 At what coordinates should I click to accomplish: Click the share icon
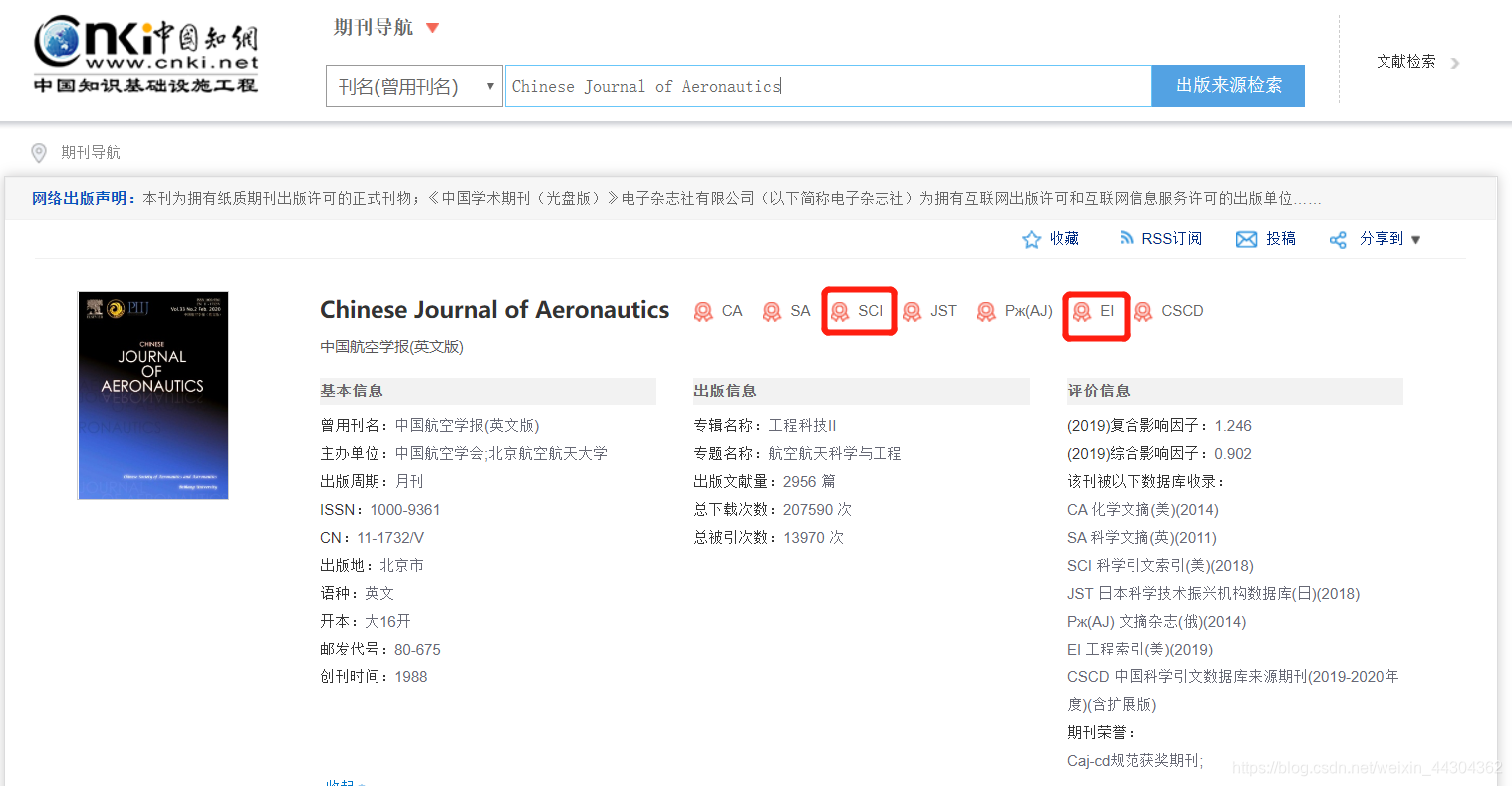pyautogui.click(x=1338, y=239)
